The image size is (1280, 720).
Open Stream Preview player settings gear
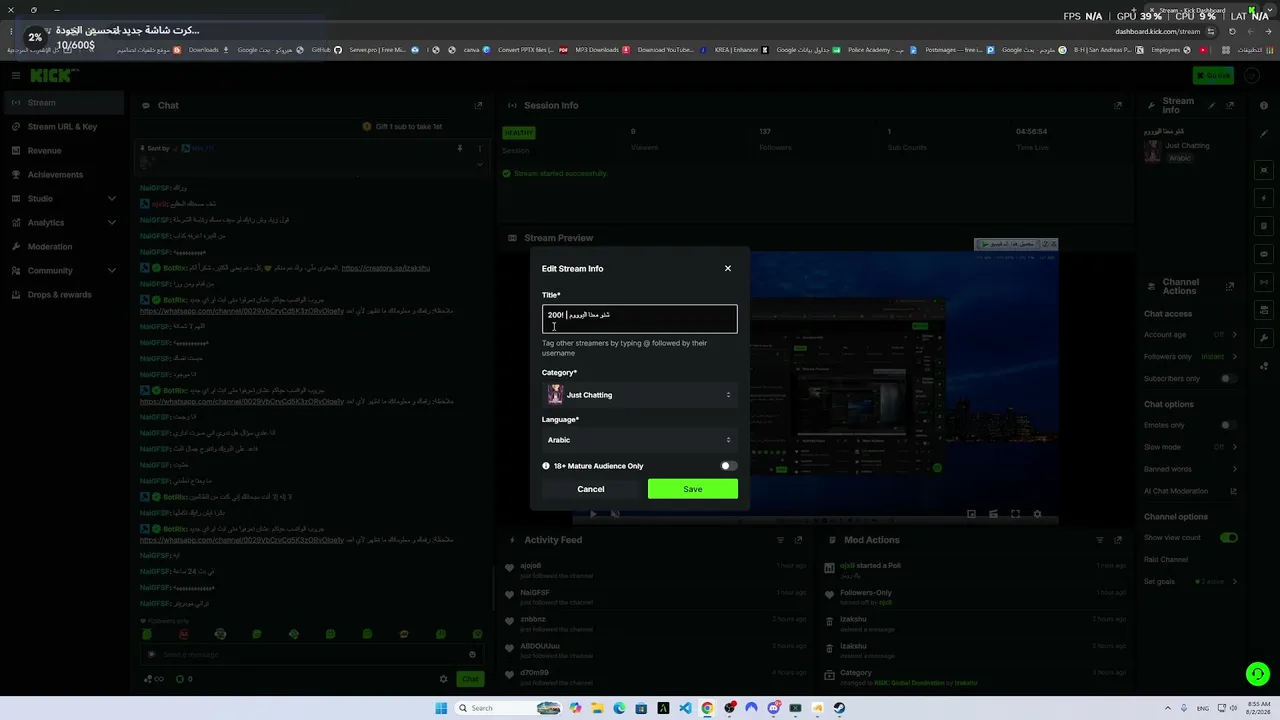(x=1037, y=514)
